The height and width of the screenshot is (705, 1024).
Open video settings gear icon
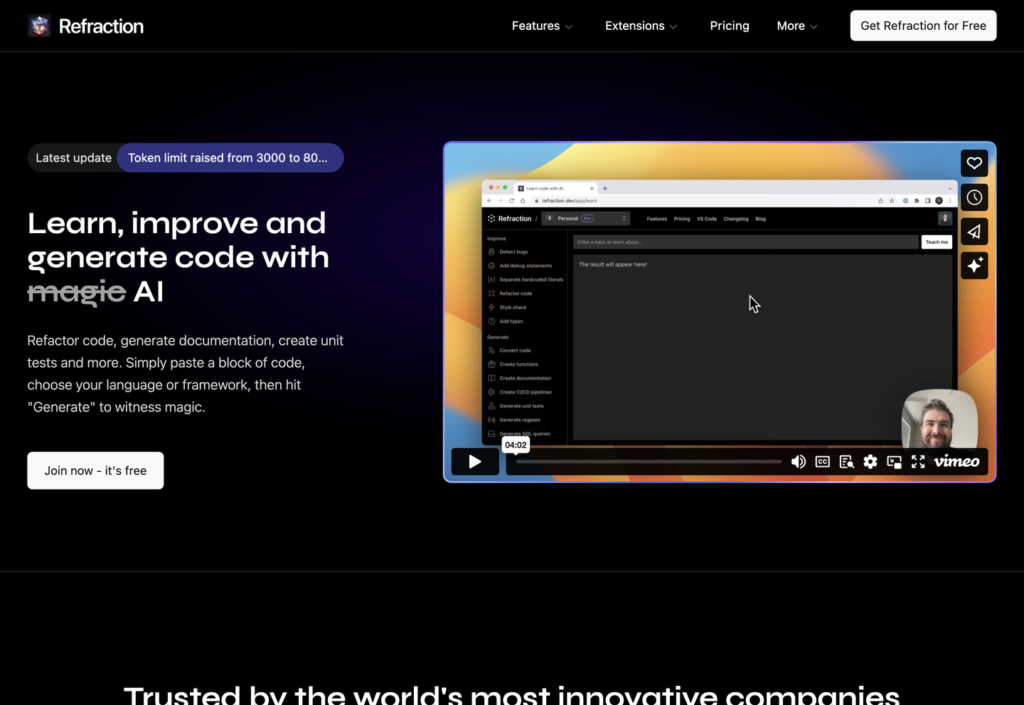coord(870,462)
